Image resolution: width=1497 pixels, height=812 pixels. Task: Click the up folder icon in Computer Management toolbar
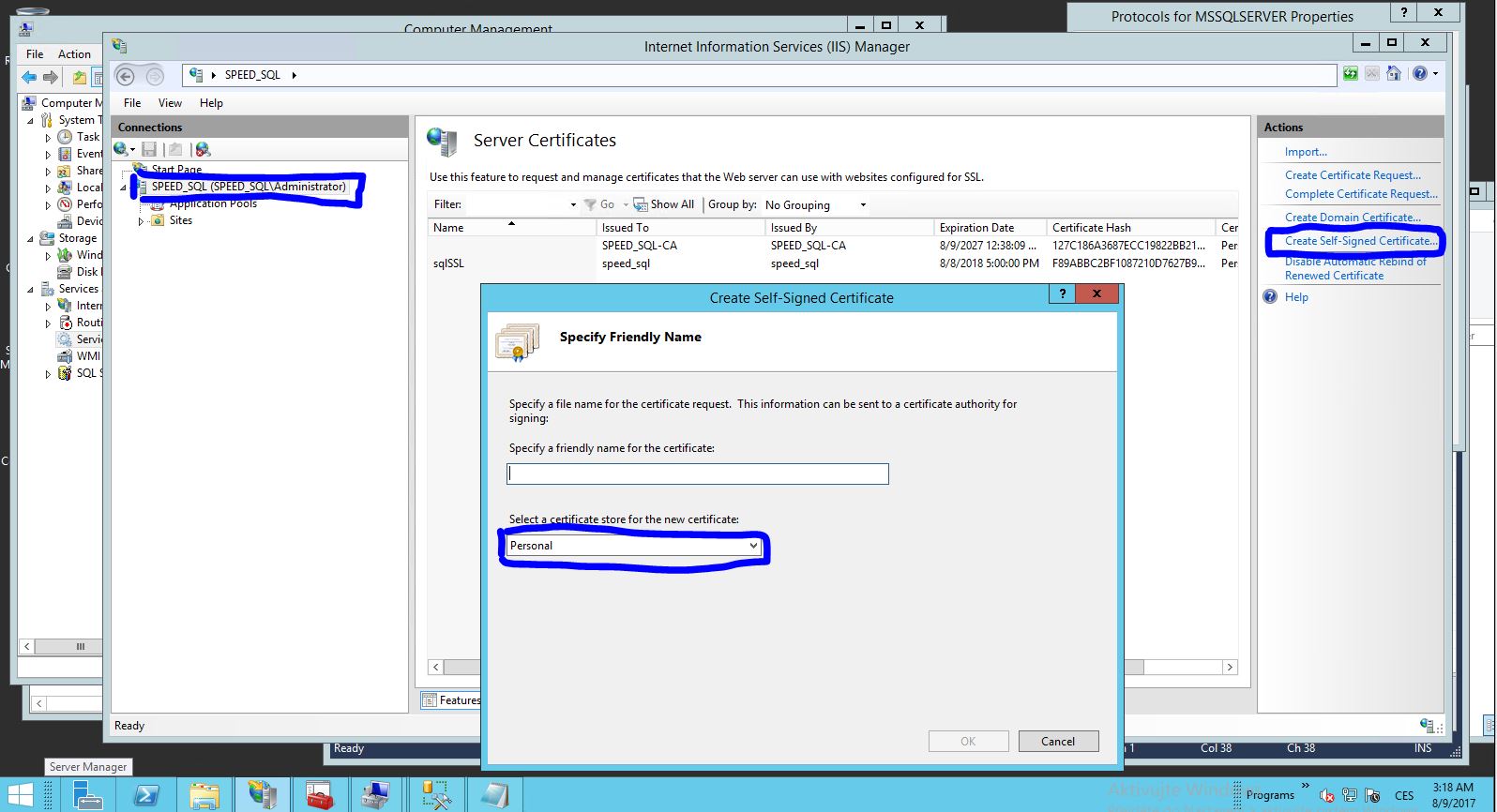[x=80, y=78]
